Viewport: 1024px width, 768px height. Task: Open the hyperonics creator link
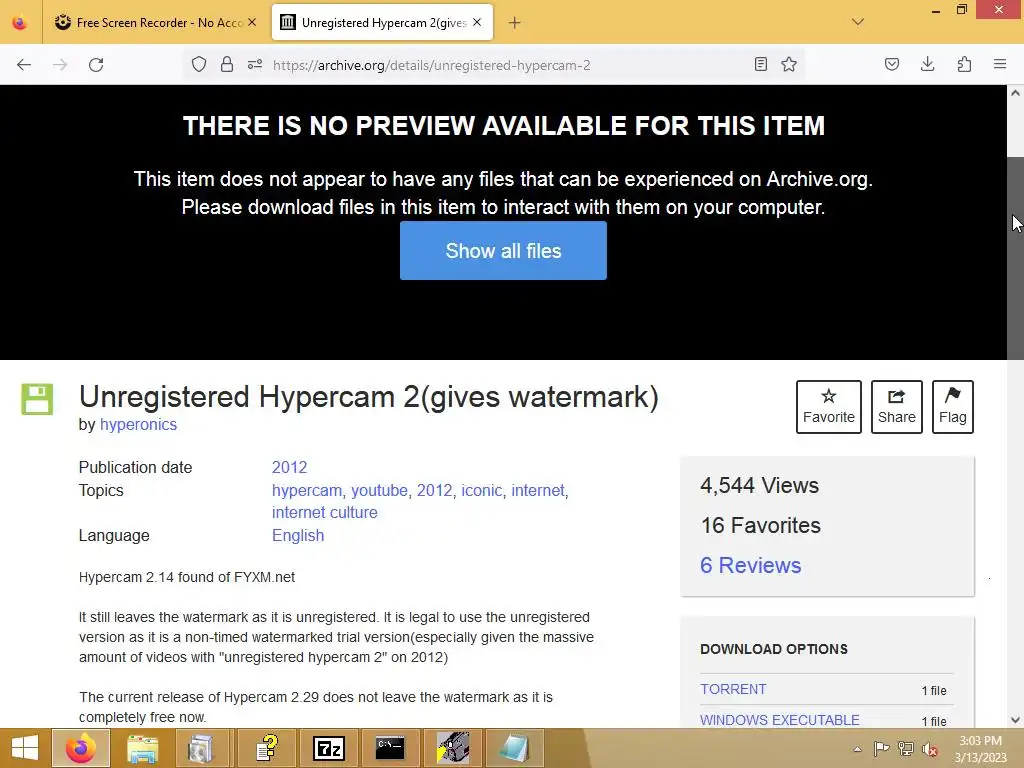(138, 424)
